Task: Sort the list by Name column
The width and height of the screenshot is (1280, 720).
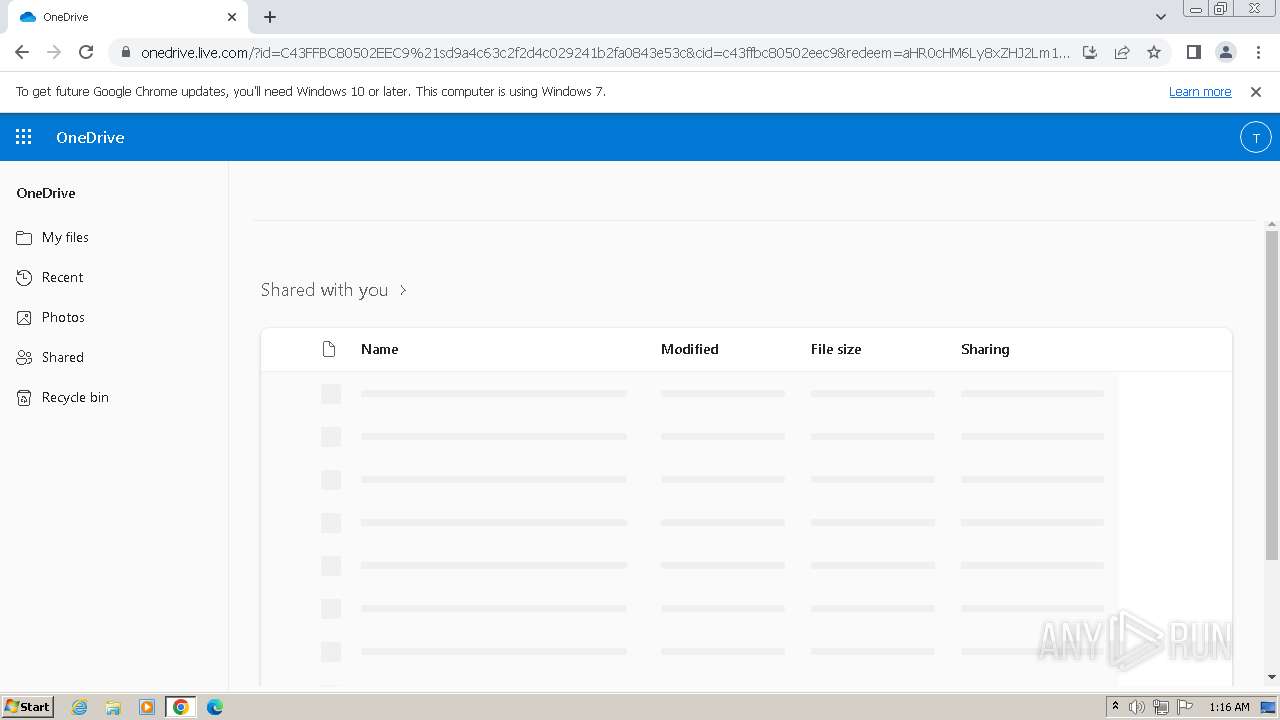Action: tap(379, 349)
